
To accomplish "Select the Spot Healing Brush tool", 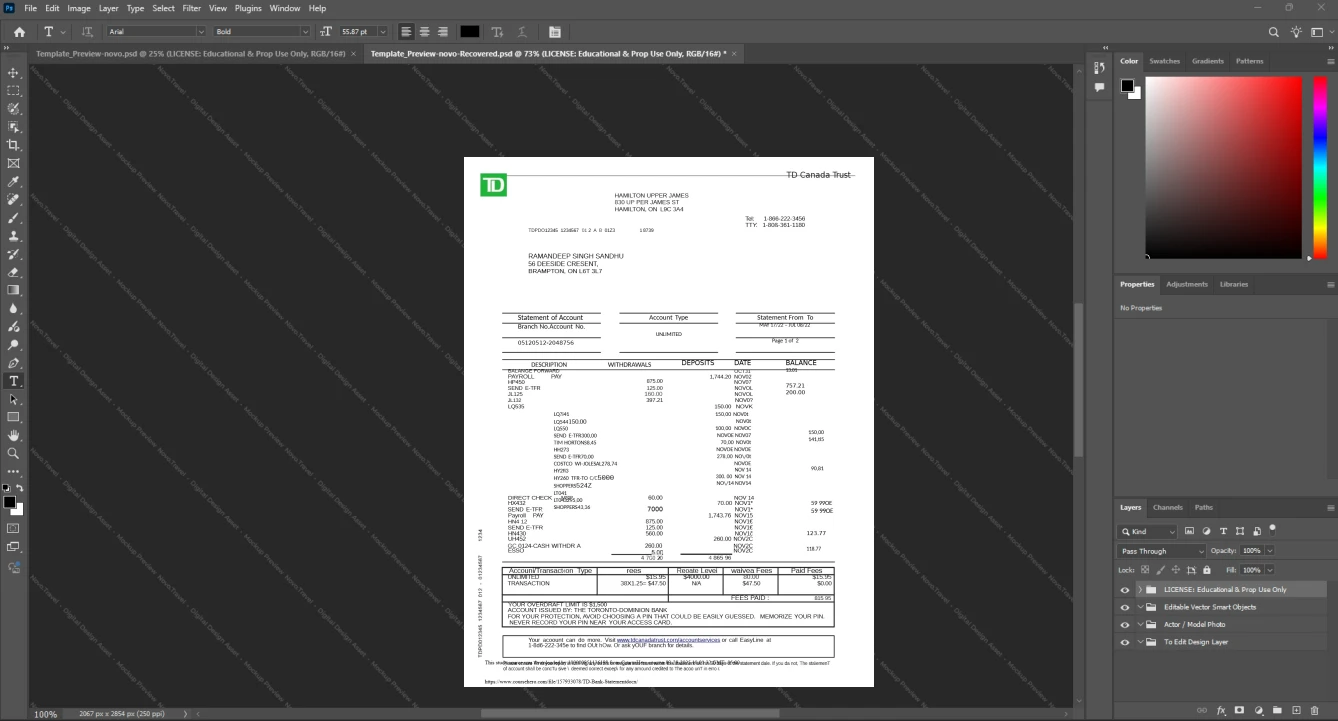I will pos(14,200).
